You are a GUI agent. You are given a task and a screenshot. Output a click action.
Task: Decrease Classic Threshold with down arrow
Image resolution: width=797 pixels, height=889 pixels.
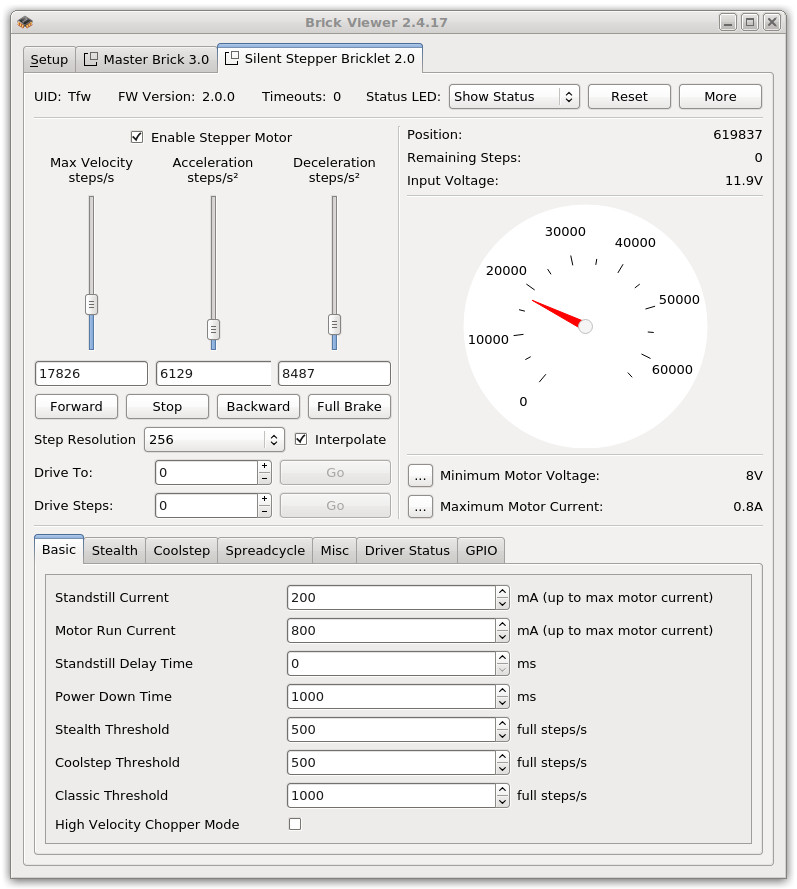tap(502, 801)
